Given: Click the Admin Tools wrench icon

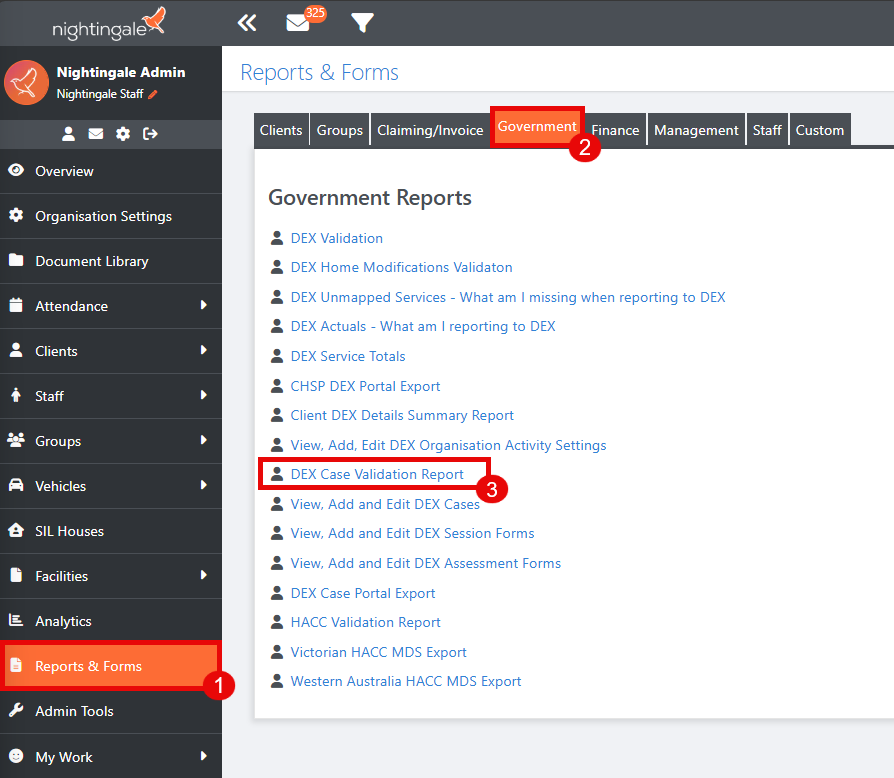Looking at the screenshot, I should coord(16,710).
